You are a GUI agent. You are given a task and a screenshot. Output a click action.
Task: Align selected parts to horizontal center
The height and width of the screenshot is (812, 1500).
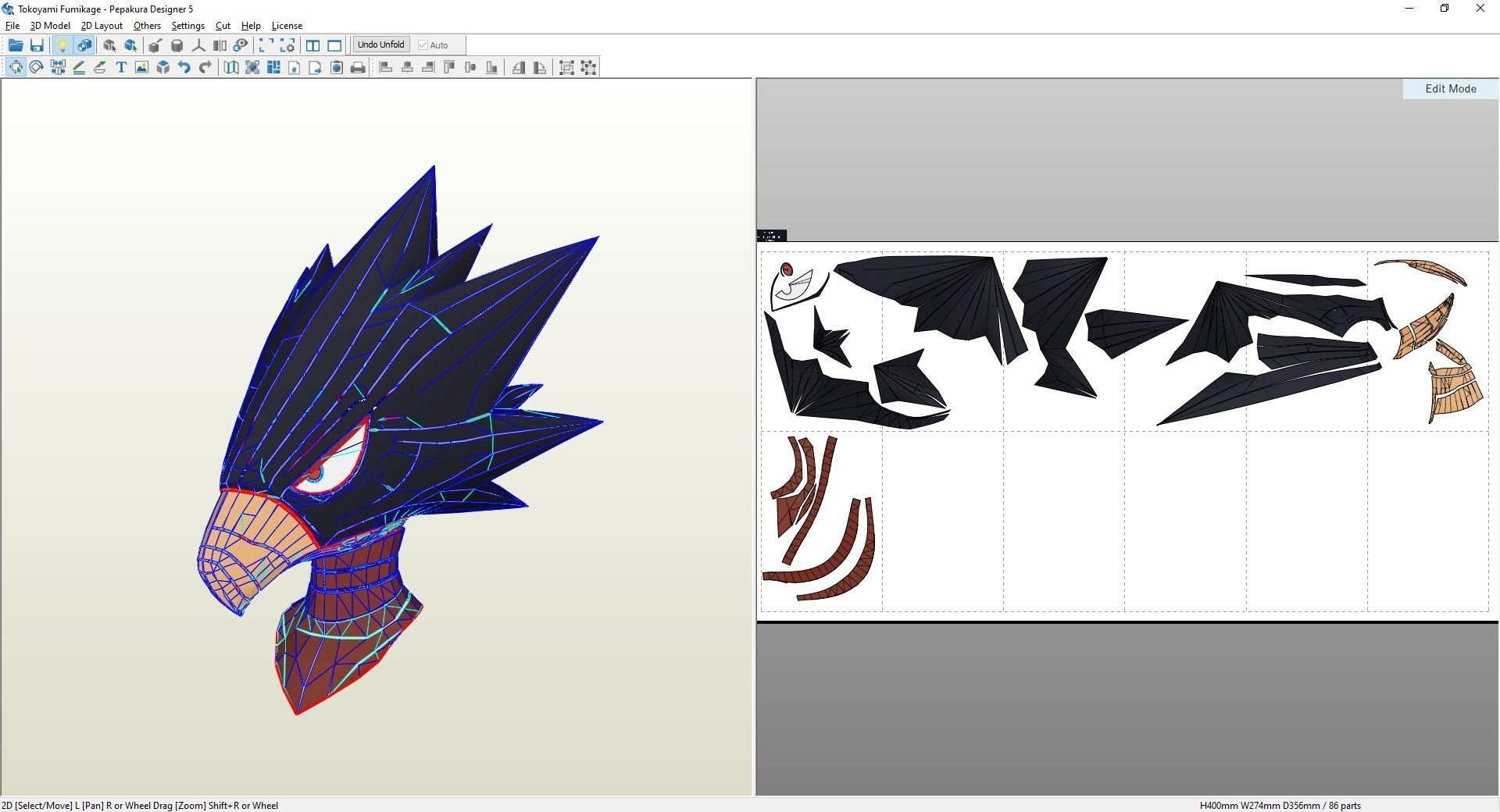(407, 67)
